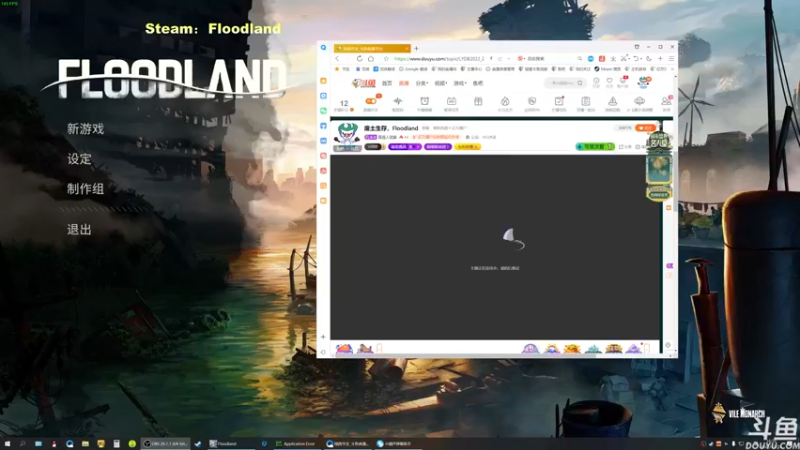
Task: Switch to the OBS taskbar item
Action: tap(165, 444)
